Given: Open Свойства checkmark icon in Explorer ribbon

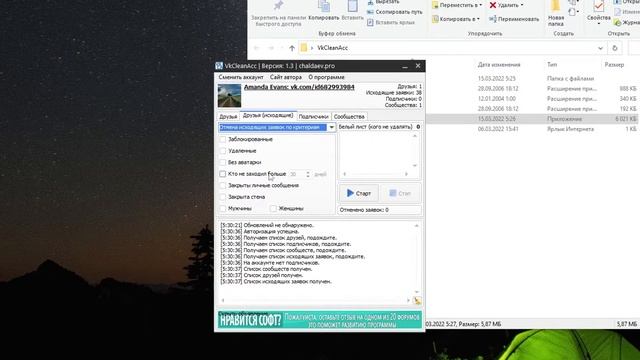Looking at the screenshot, I should (599, 7).
